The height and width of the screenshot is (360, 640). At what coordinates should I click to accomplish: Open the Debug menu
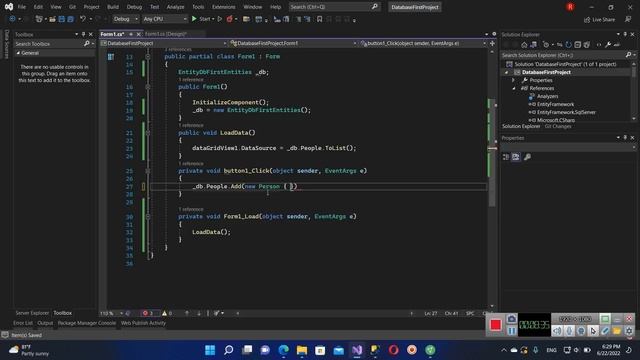pos(134,7)
